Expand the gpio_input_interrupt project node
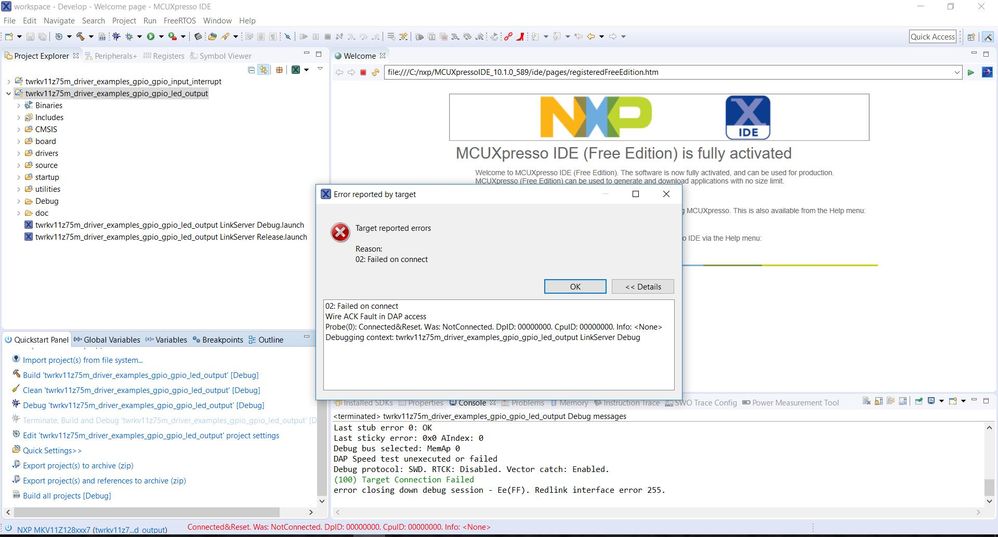 [8, 81]
